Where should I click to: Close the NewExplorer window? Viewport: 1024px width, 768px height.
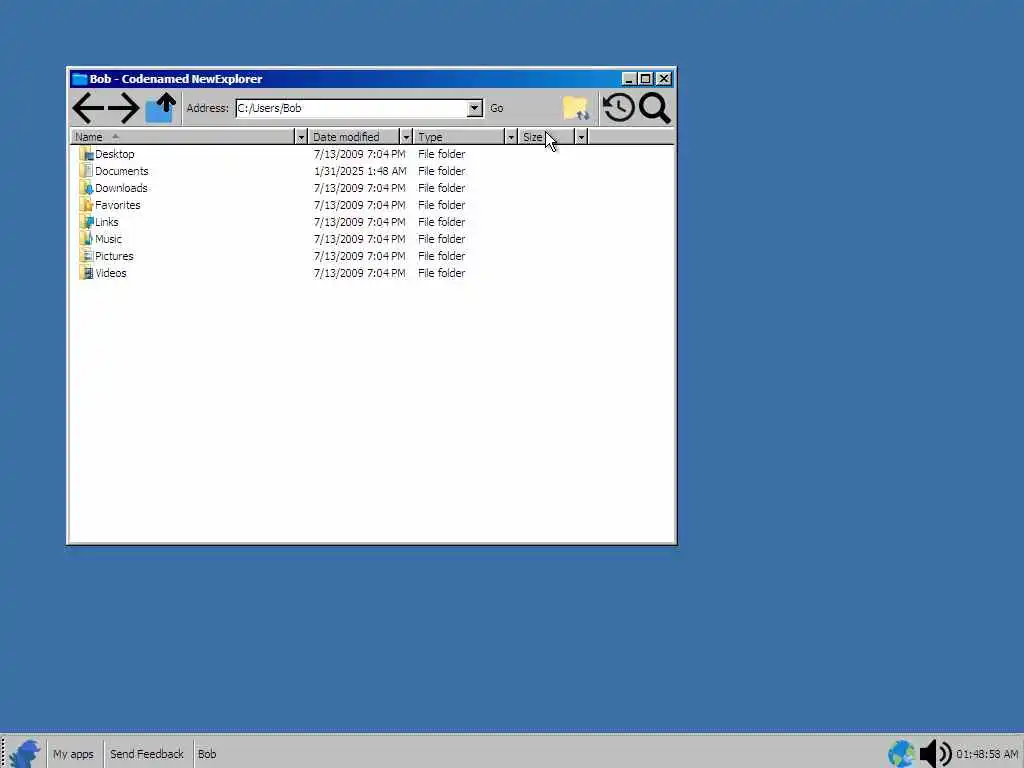click(x=664, y=79)
